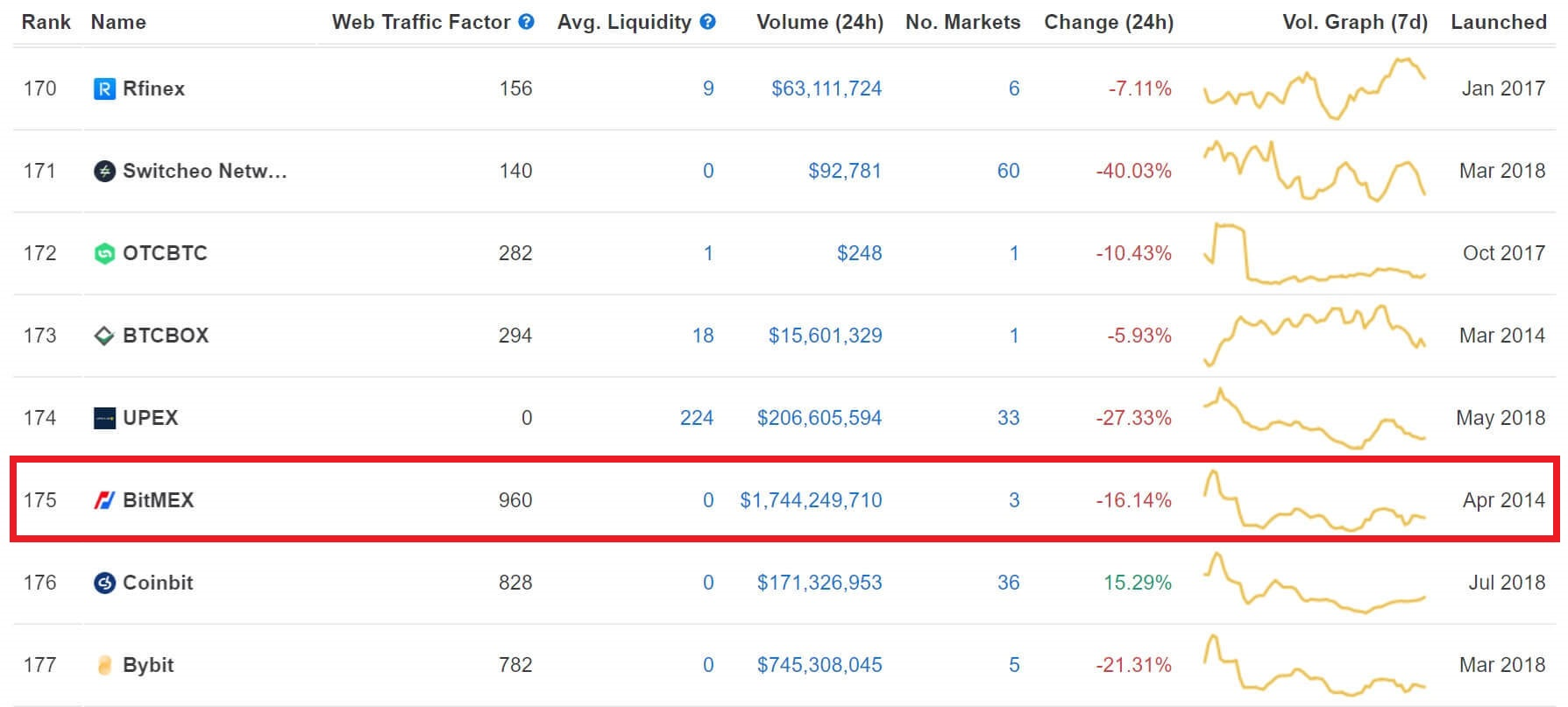Click Bybit 7-day volume graph
Viewport: 1568px width, 707px height.
pos(1315,665)
